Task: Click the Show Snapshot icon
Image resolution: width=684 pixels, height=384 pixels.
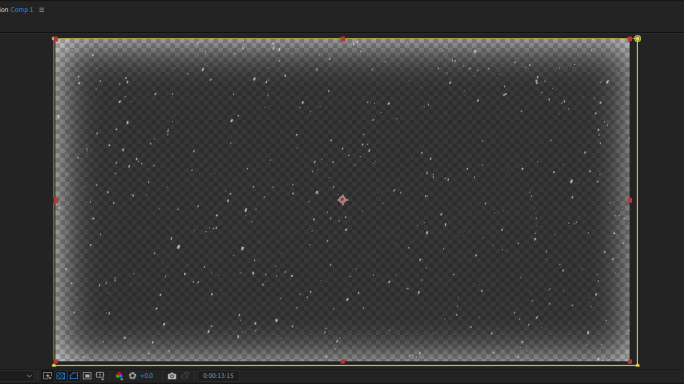Action: point(185,376)
